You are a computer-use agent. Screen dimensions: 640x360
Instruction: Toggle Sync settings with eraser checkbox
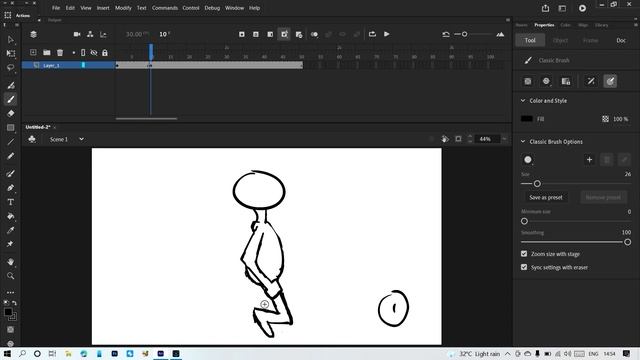tap(524, 267)
